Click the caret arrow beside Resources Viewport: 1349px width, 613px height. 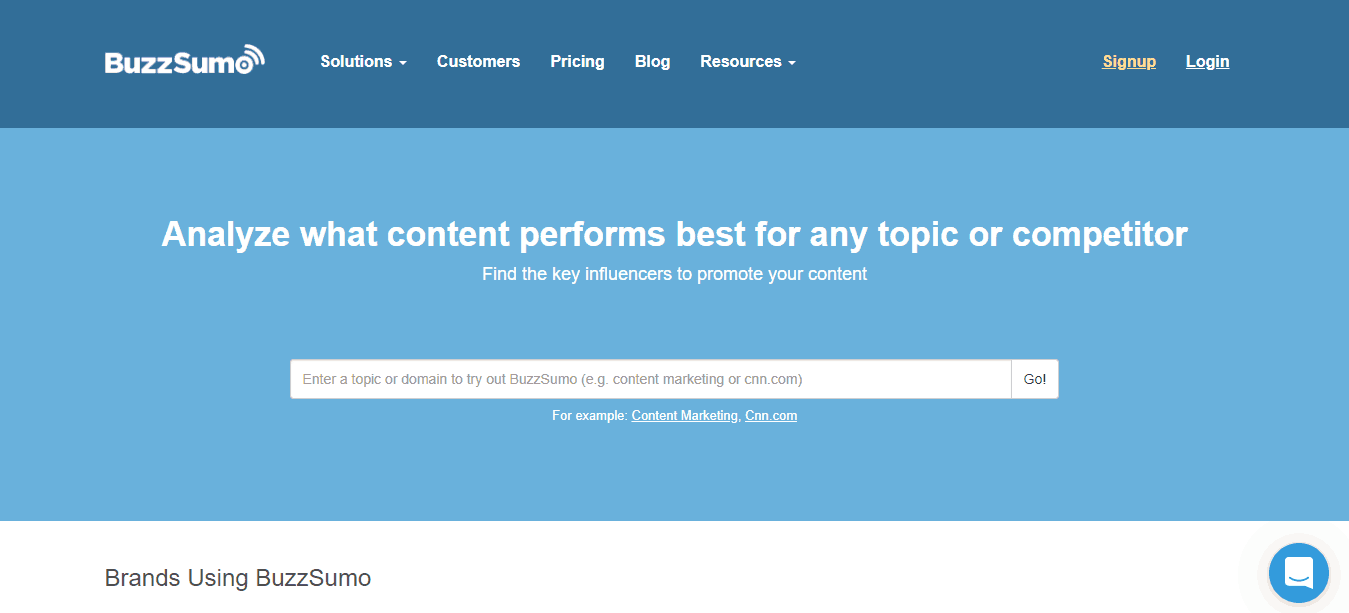point(792,63)
